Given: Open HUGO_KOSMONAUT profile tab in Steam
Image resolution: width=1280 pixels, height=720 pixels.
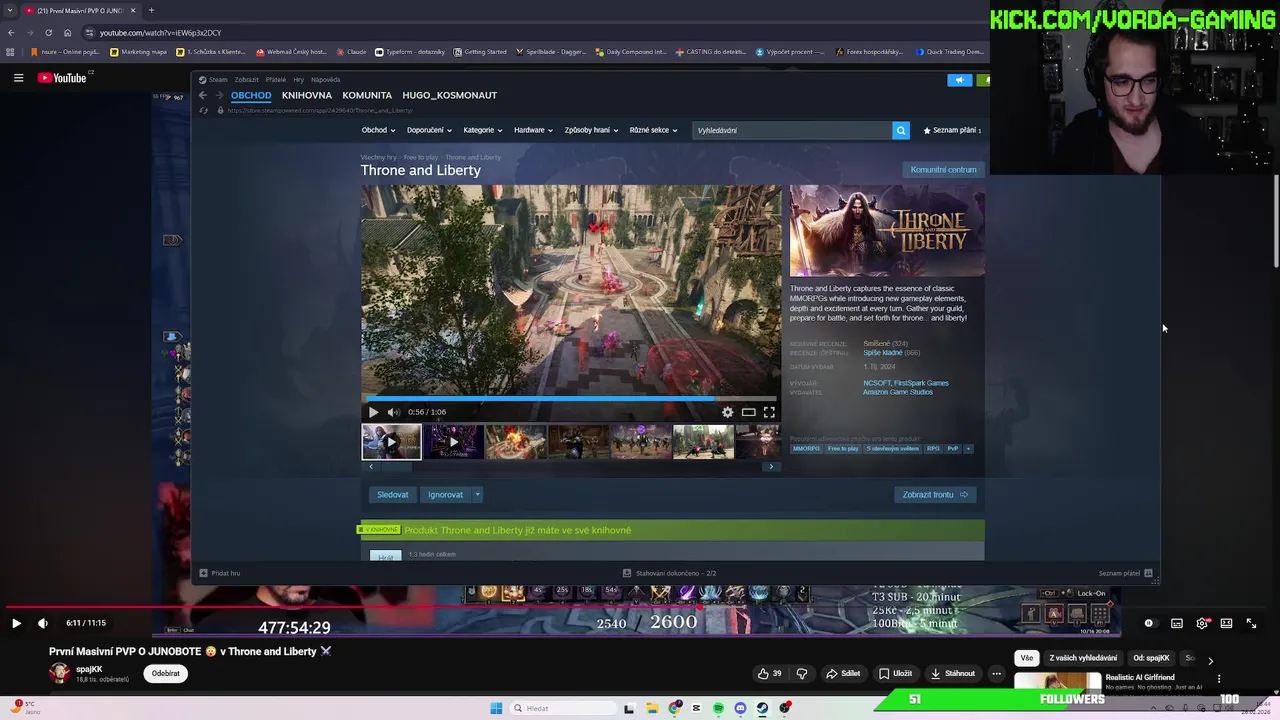Looking at the screenshot, I should (x=450, y=95).
